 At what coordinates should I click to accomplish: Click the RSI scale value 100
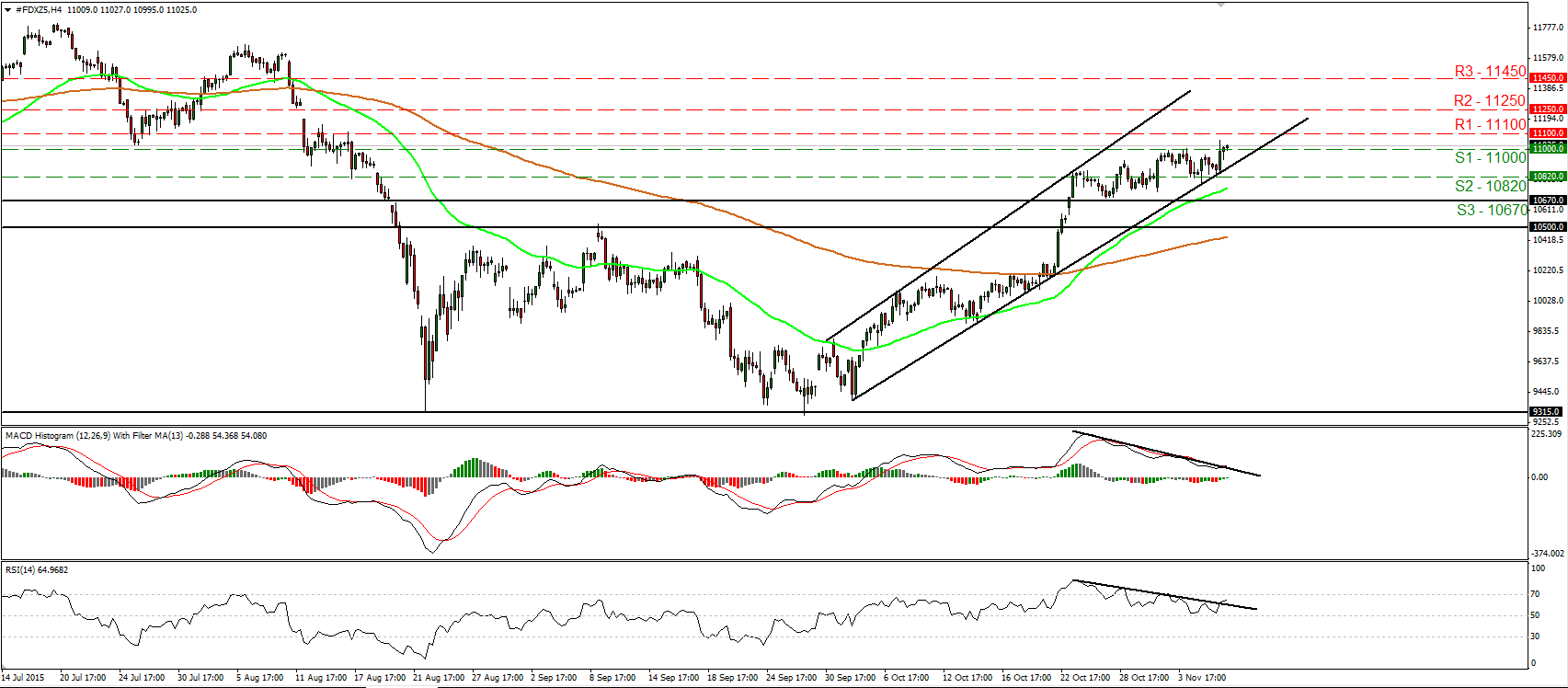click(x=1538, y=568)
